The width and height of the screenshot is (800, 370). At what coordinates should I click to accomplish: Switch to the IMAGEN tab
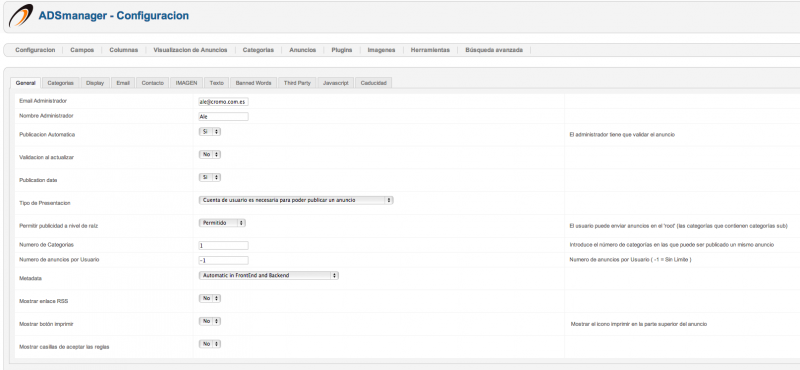[186, 83]
